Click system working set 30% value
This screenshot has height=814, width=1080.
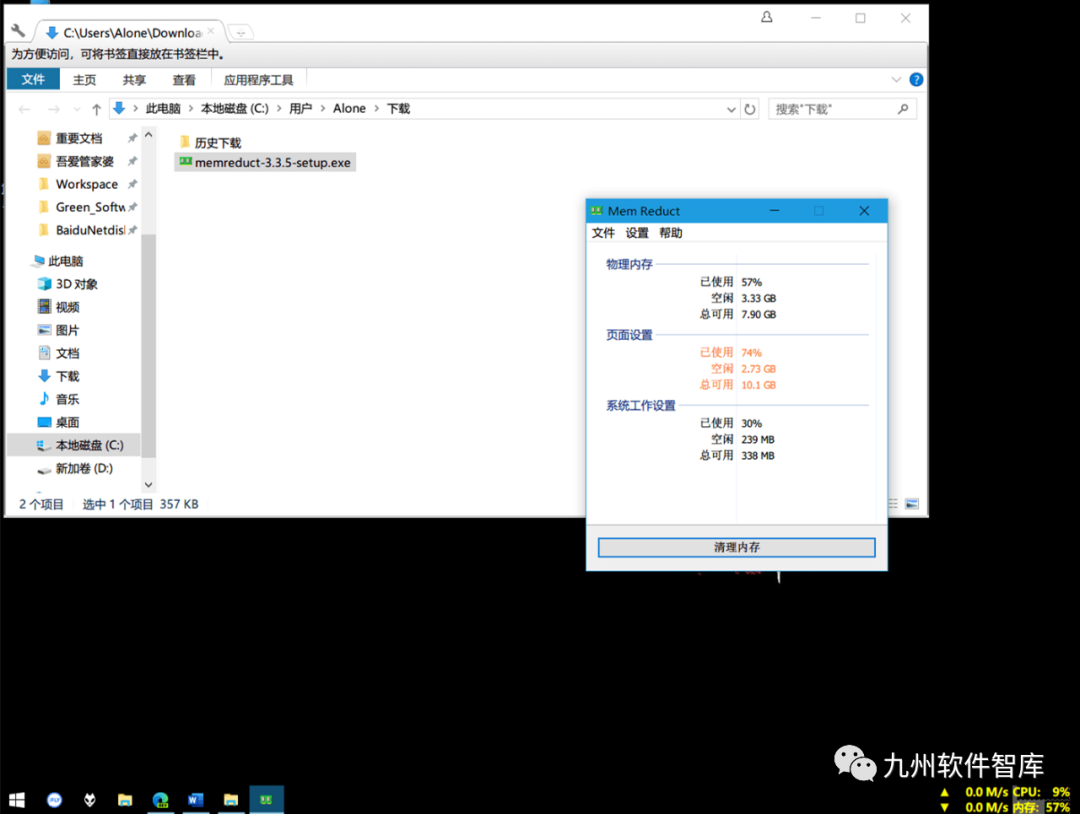pos(751,424)
